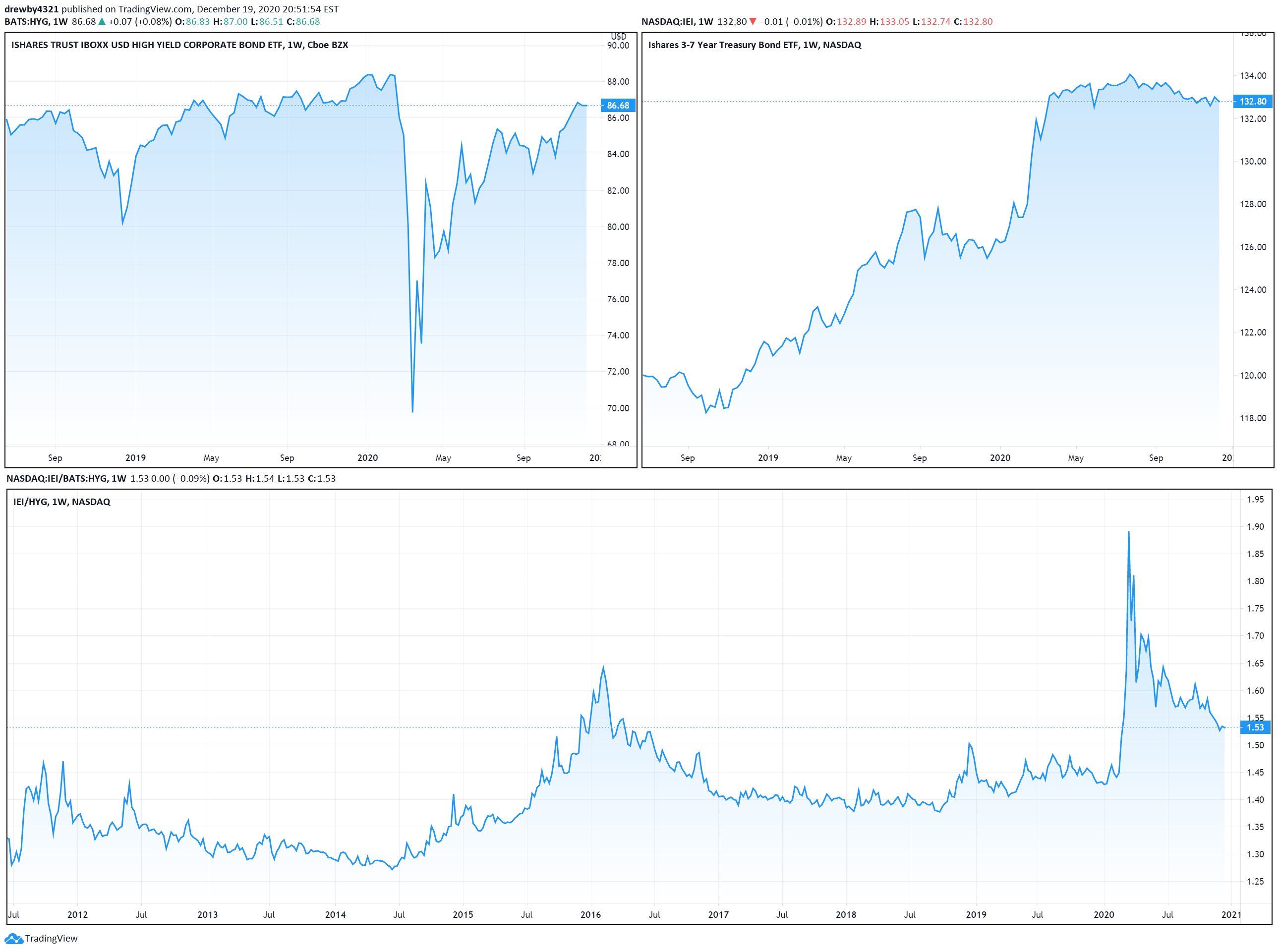This screenshot has width=1279, height=952.
Task: Click the red down-arrow icon next to IEI price
Action: click(752, 22)
